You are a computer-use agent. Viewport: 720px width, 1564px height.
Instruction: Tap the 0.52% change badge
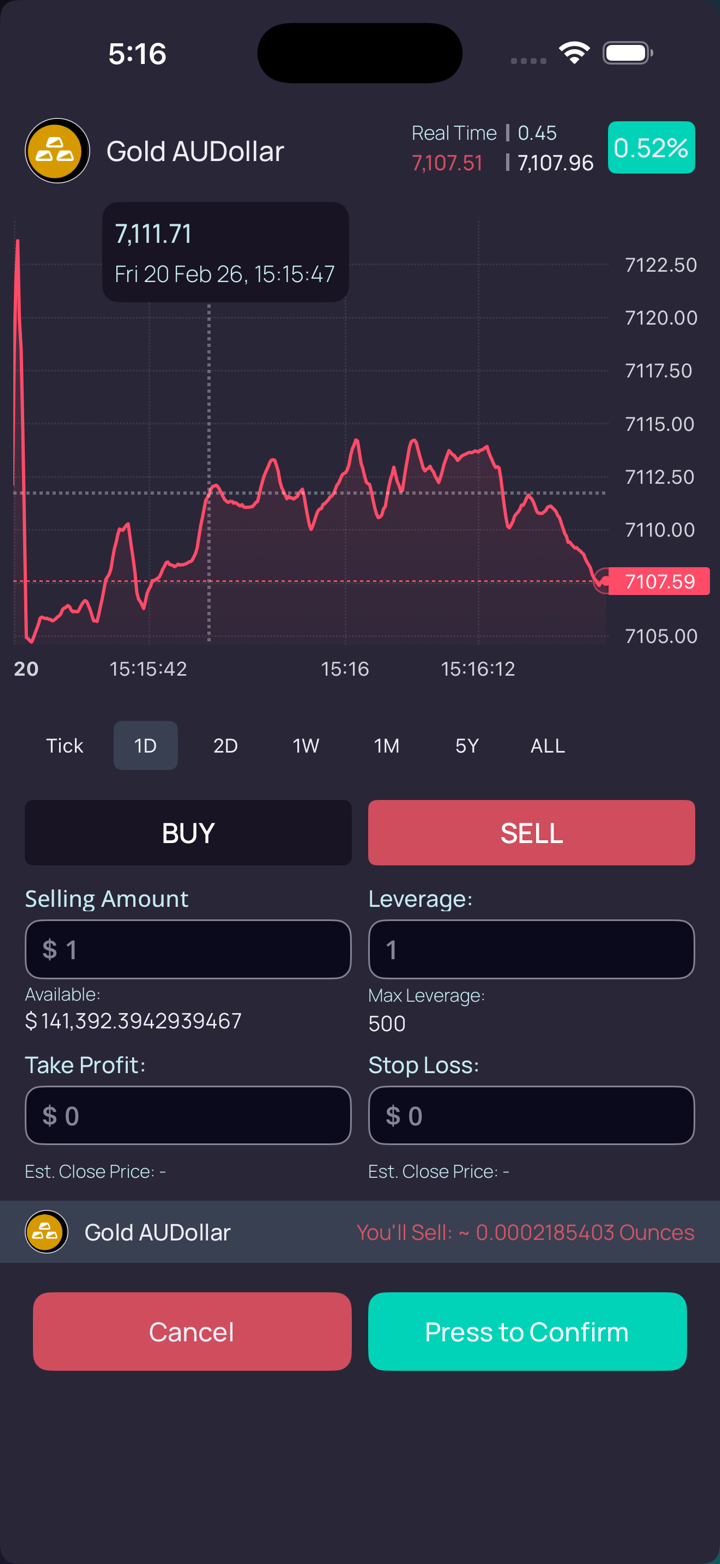tap(651, 148)
